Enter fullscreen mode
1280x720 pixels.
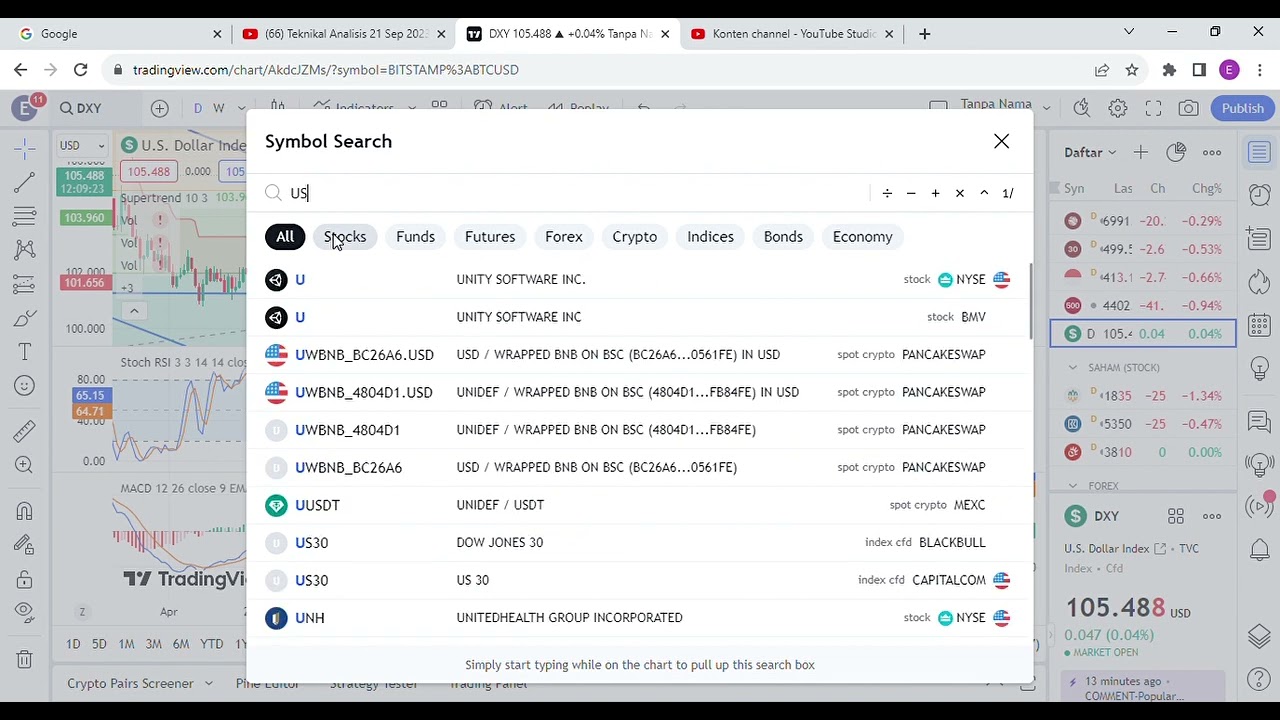1153,108
